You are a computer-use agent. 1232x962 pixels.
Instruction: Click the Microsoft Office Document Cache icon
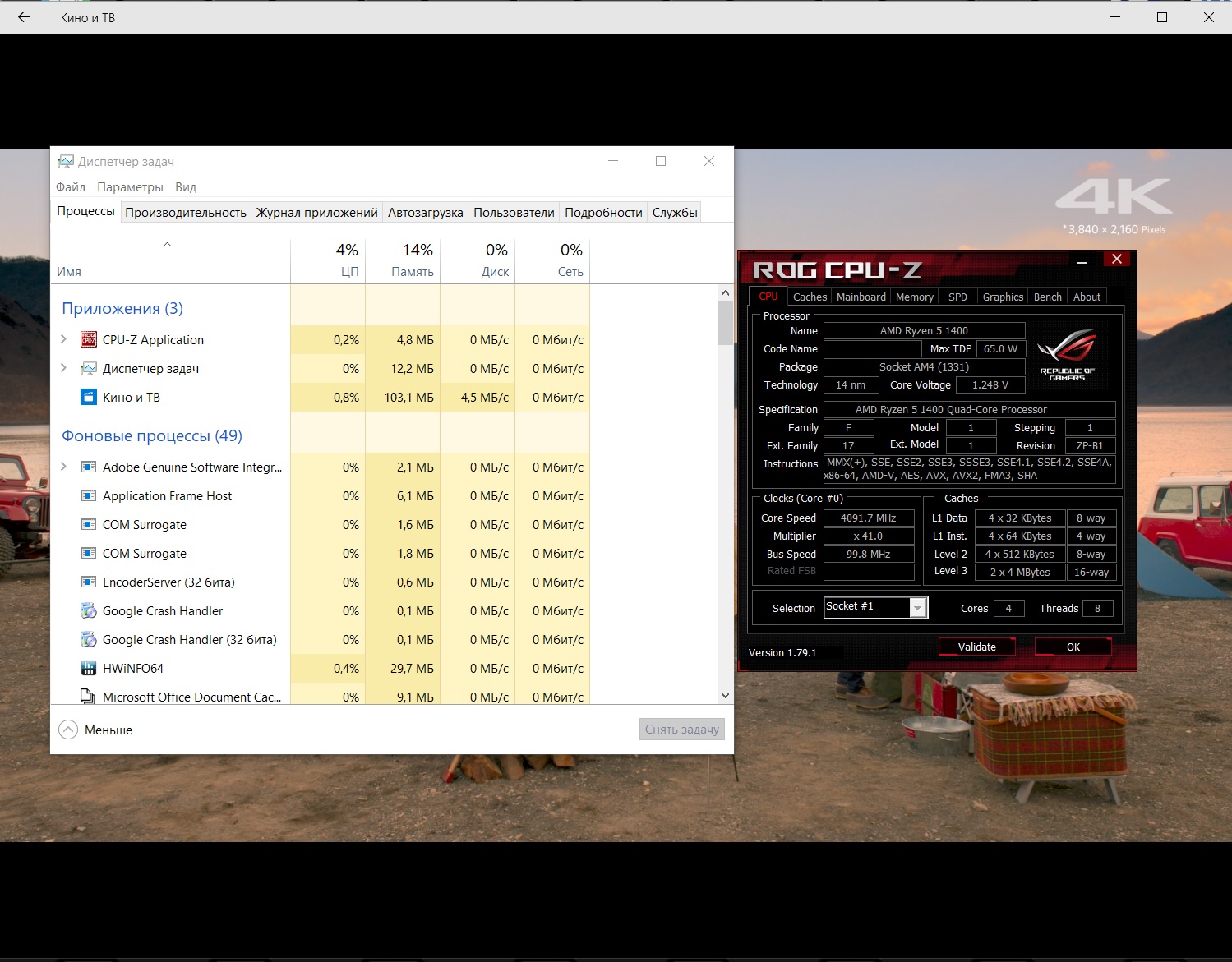coord(89,697)
